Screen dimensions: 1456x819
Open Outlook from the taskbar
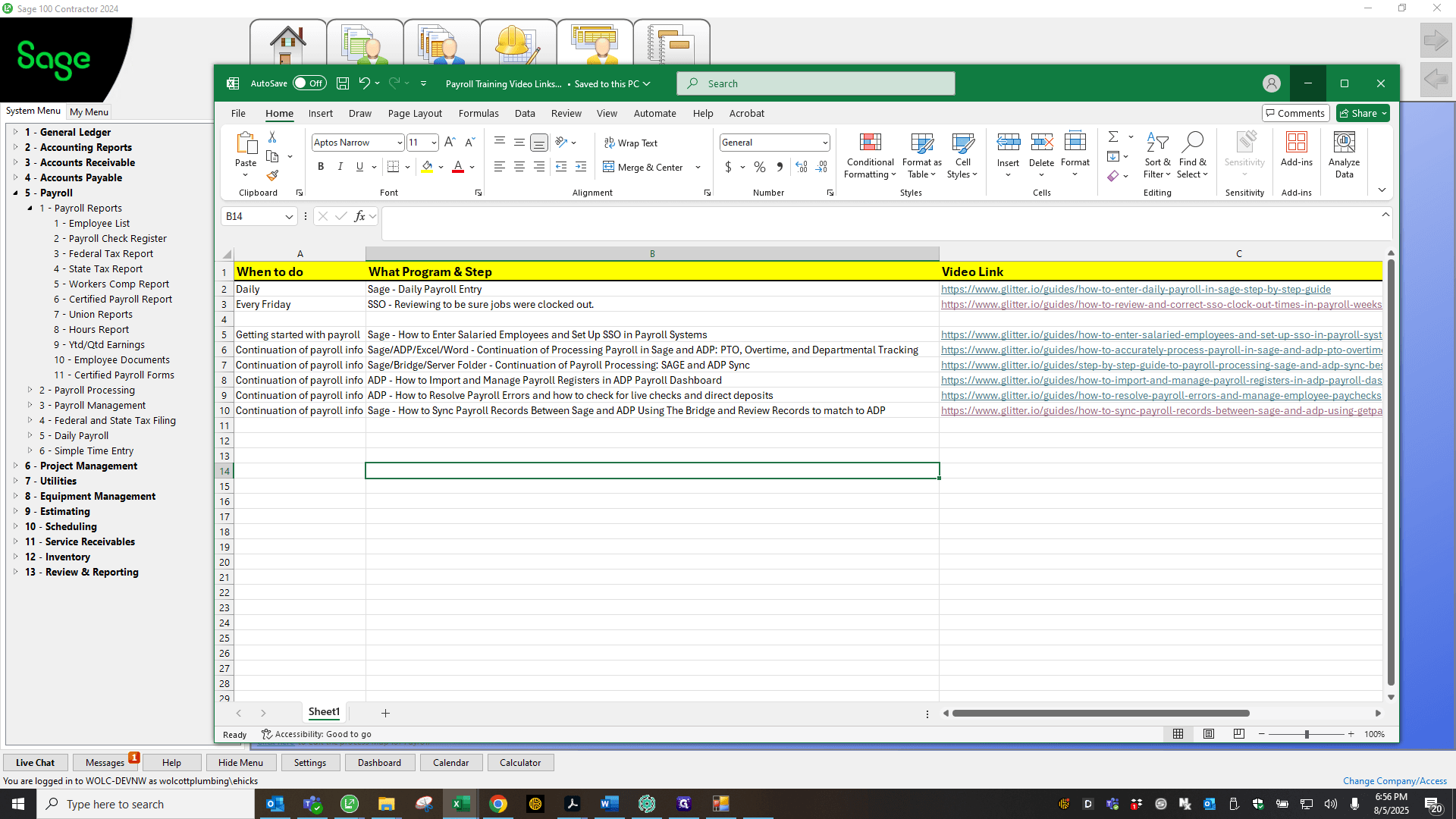(x=275, y=804)
